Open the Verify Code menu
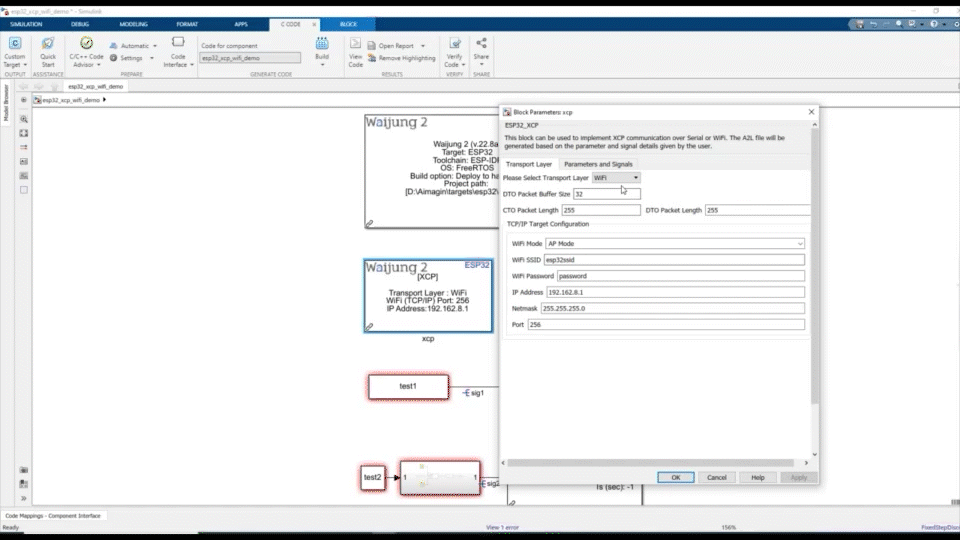The height and width of the screenshot is (540, 960). point(454,53)
